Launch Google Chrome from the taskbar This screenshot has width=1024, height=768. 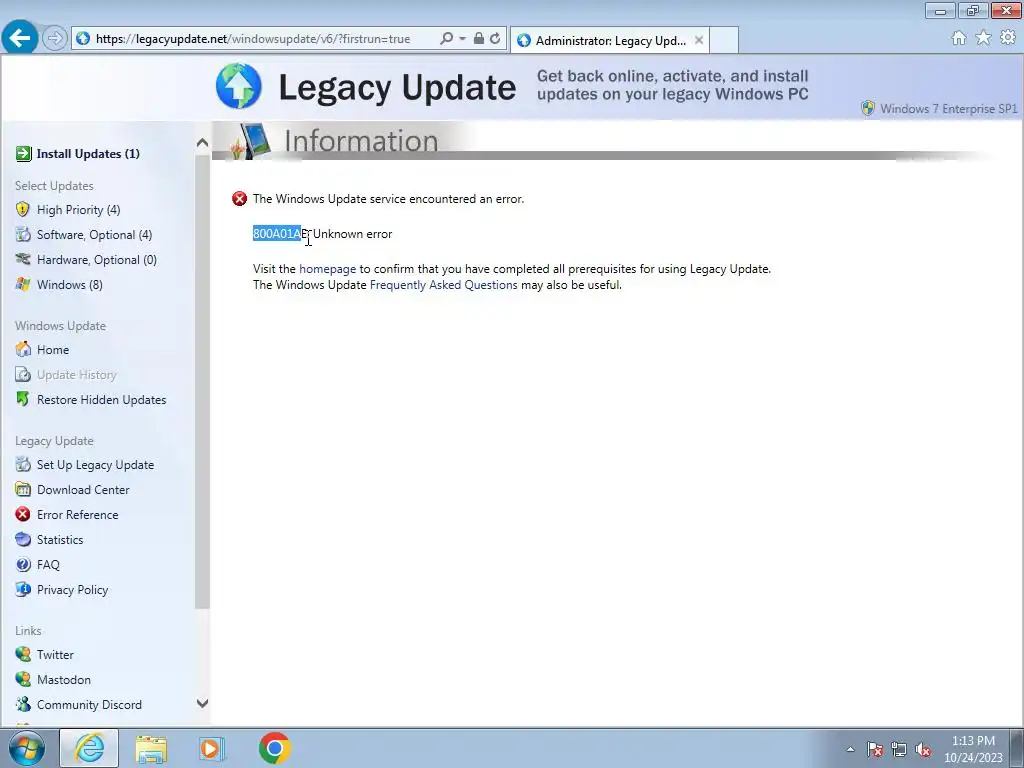coord(275,748)
